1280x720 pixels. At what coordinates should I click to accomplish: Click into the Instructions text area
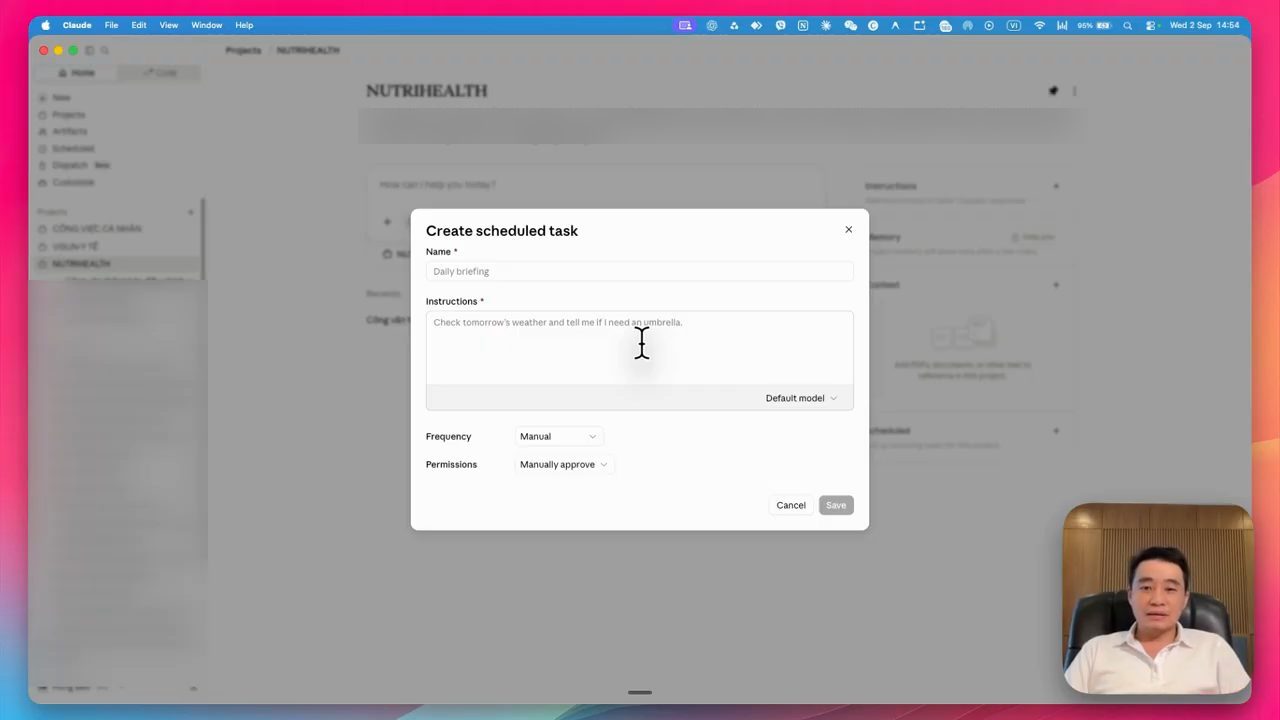click(639, 347)
